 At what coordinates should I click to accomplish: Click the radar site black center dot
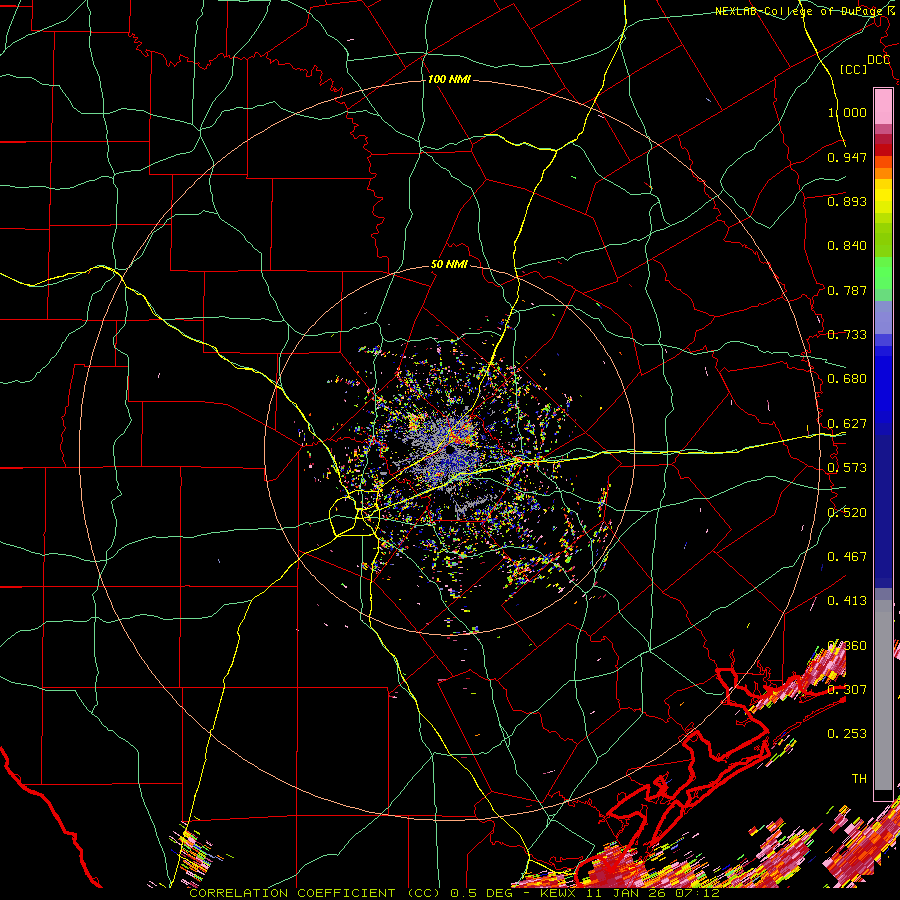point(451,449)
